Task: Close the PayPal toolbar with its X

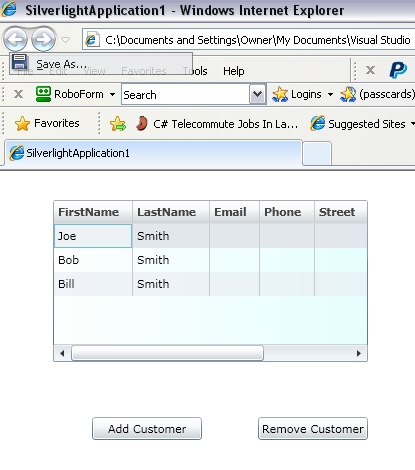Action: tap(370, 70)
